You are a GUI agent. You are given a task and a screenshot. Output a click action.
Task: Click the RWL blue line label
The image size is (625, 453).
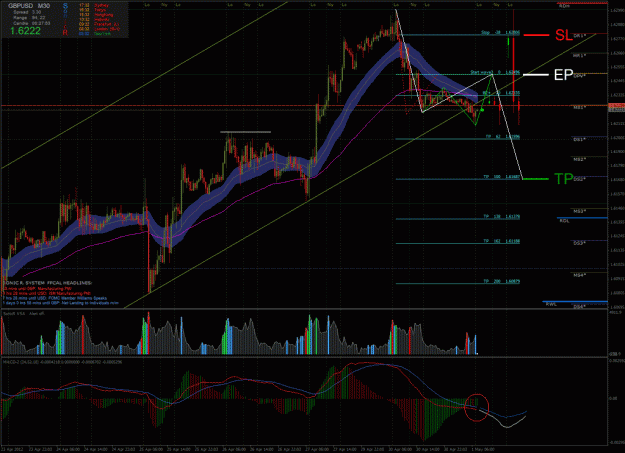coord(551,305)
